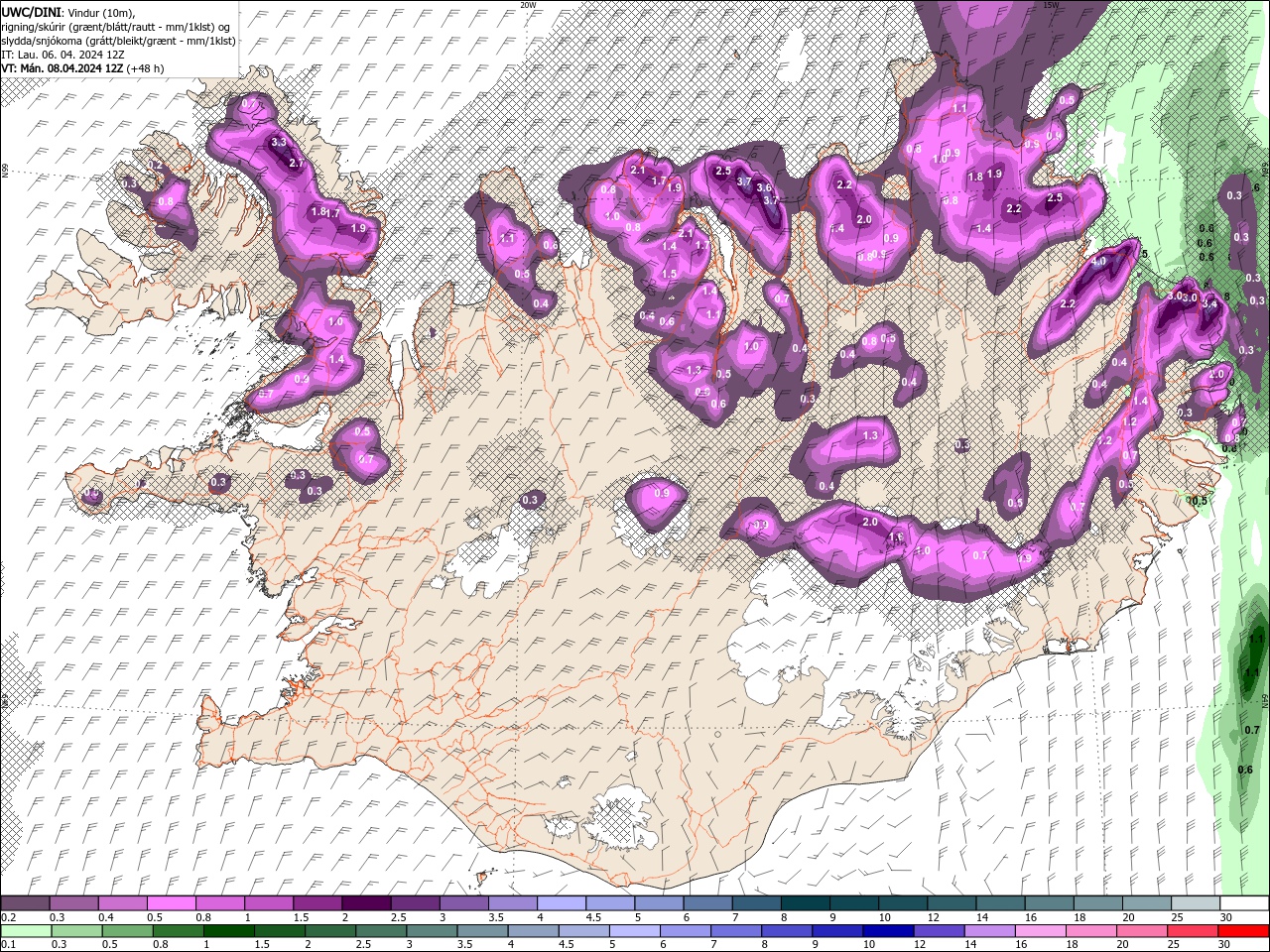
Task: Click the '(+48 h)' forecast offset text
Action: (146, 68)
